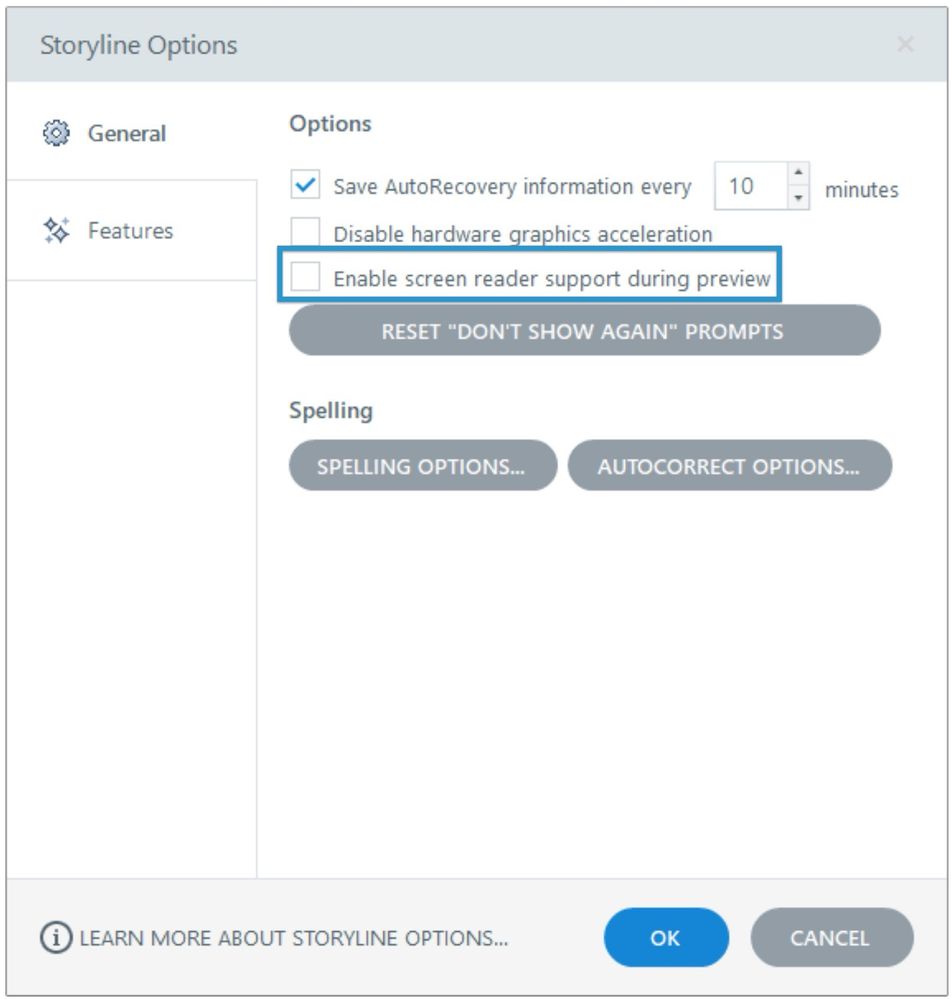Open AutoCorrect Options

point(729,466)
